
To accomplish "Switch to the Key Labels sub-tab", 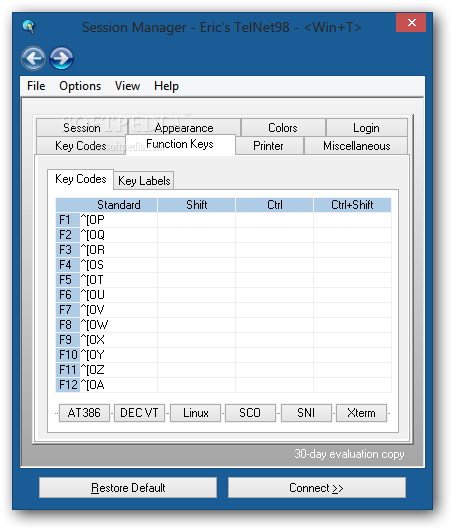I will (x=144, y=180).
